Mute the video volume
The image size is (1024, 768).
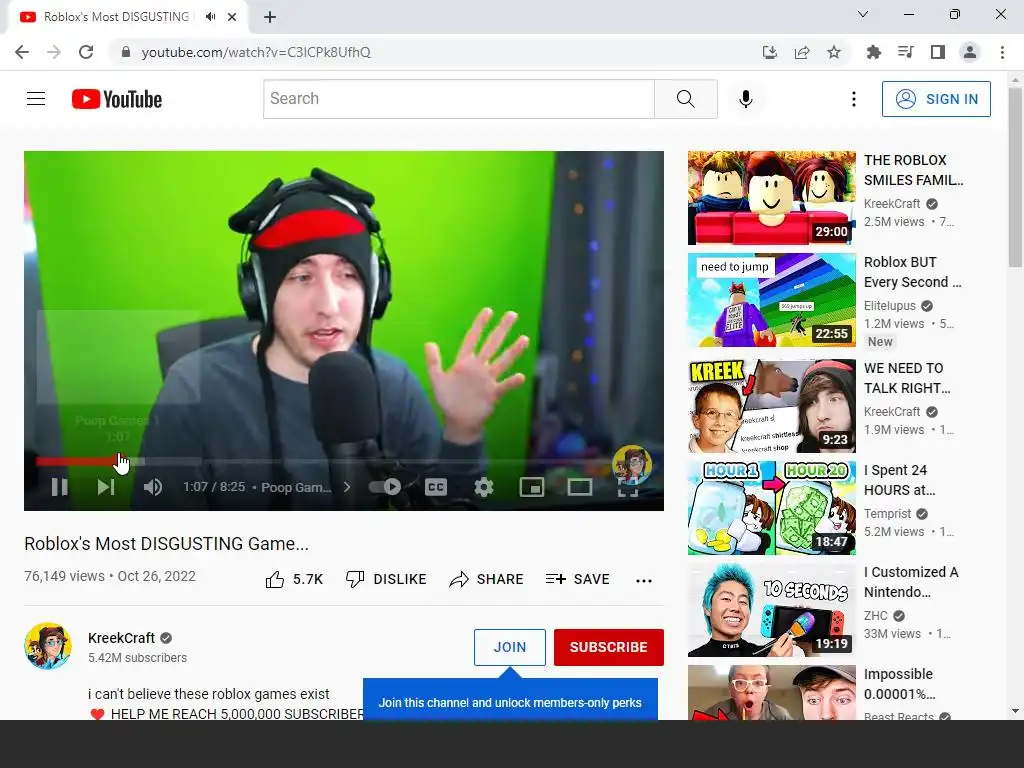tap(153, 487)
